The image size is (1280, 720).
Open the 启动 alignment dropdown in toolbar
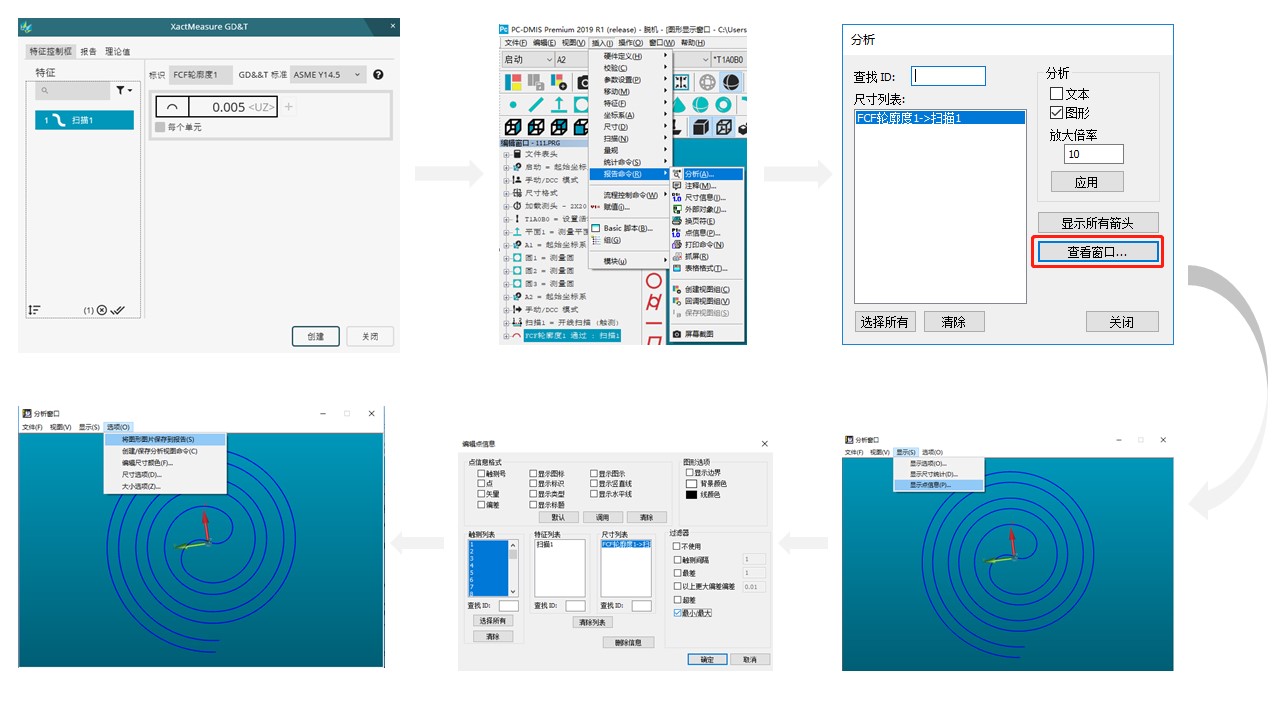[528, 60]
